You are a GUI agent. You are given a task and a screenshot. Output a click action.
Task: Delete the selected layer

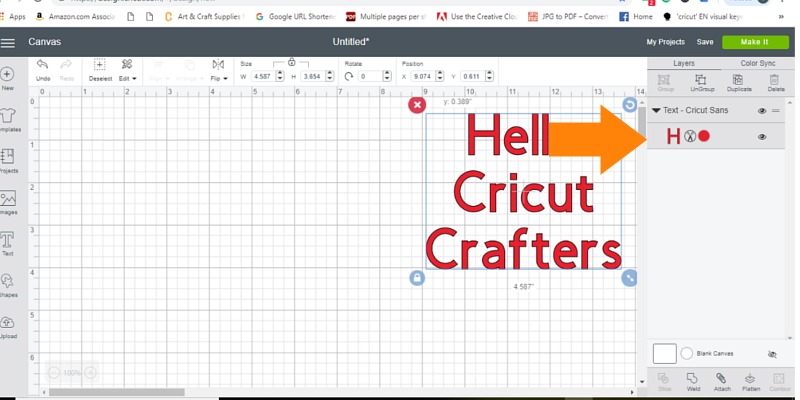[x=774, y=83]
